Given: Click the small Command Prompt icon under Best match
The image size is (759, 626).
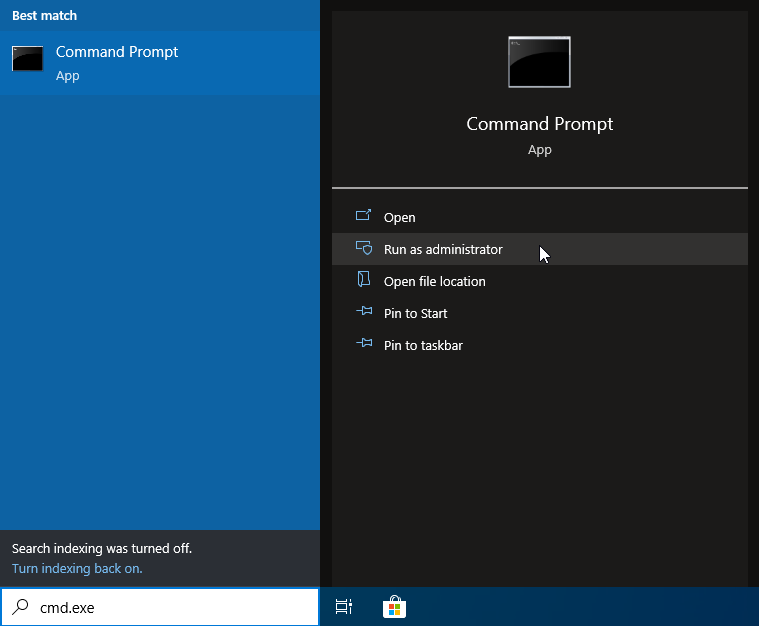Looking at the screenshot, I should coord(28,59).
